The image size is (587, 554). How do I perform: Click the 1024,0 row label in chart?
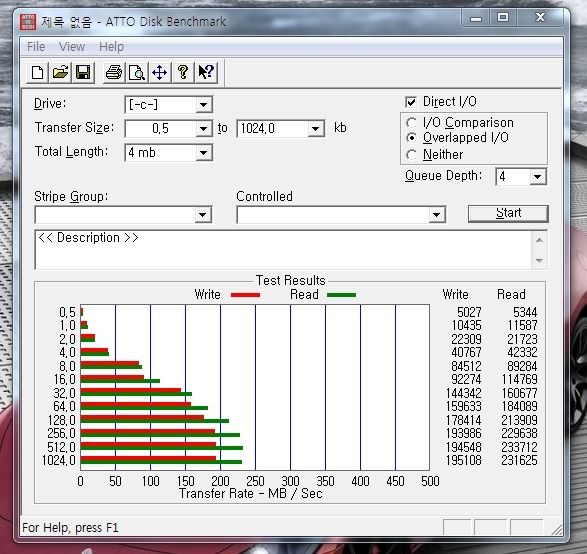tap(59, 460)
